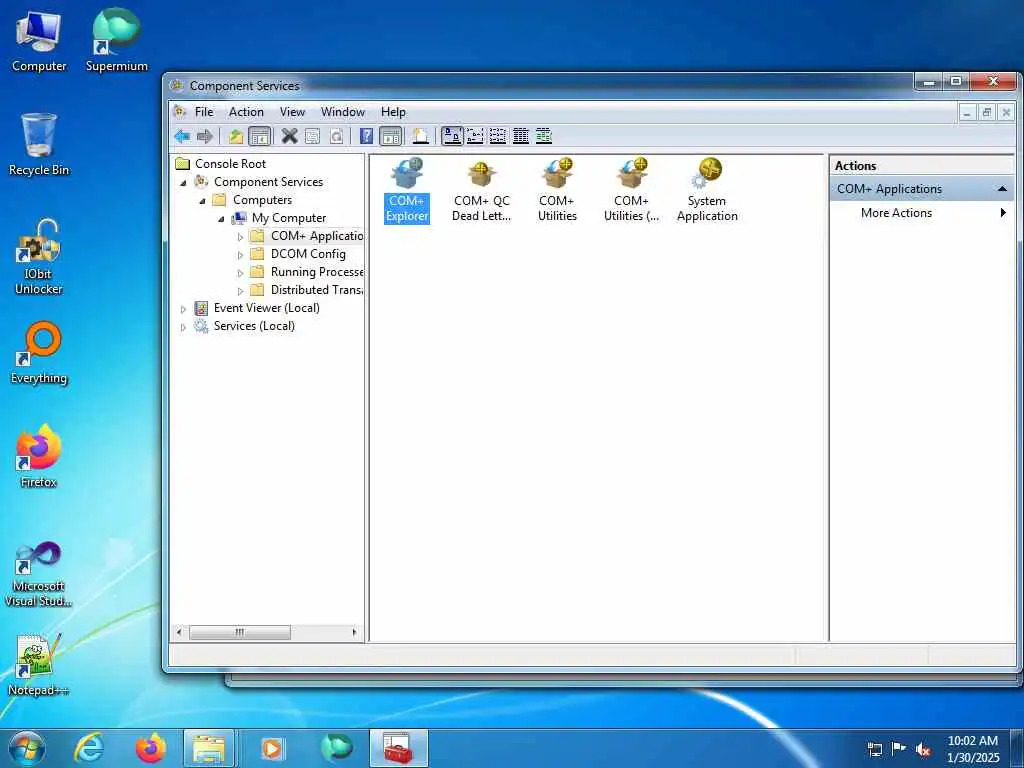Switch to Large Icons view
This screenshot has height=768, width=1024.
452,136
